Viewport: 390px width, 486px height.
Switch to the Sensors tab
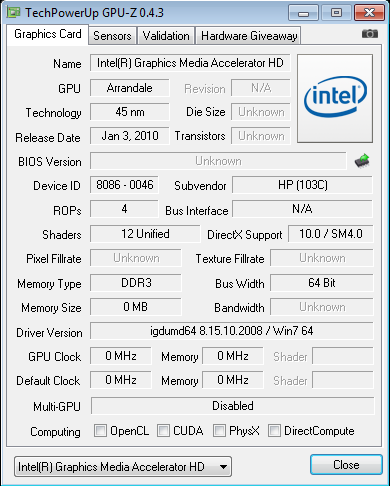click(112, 36)
